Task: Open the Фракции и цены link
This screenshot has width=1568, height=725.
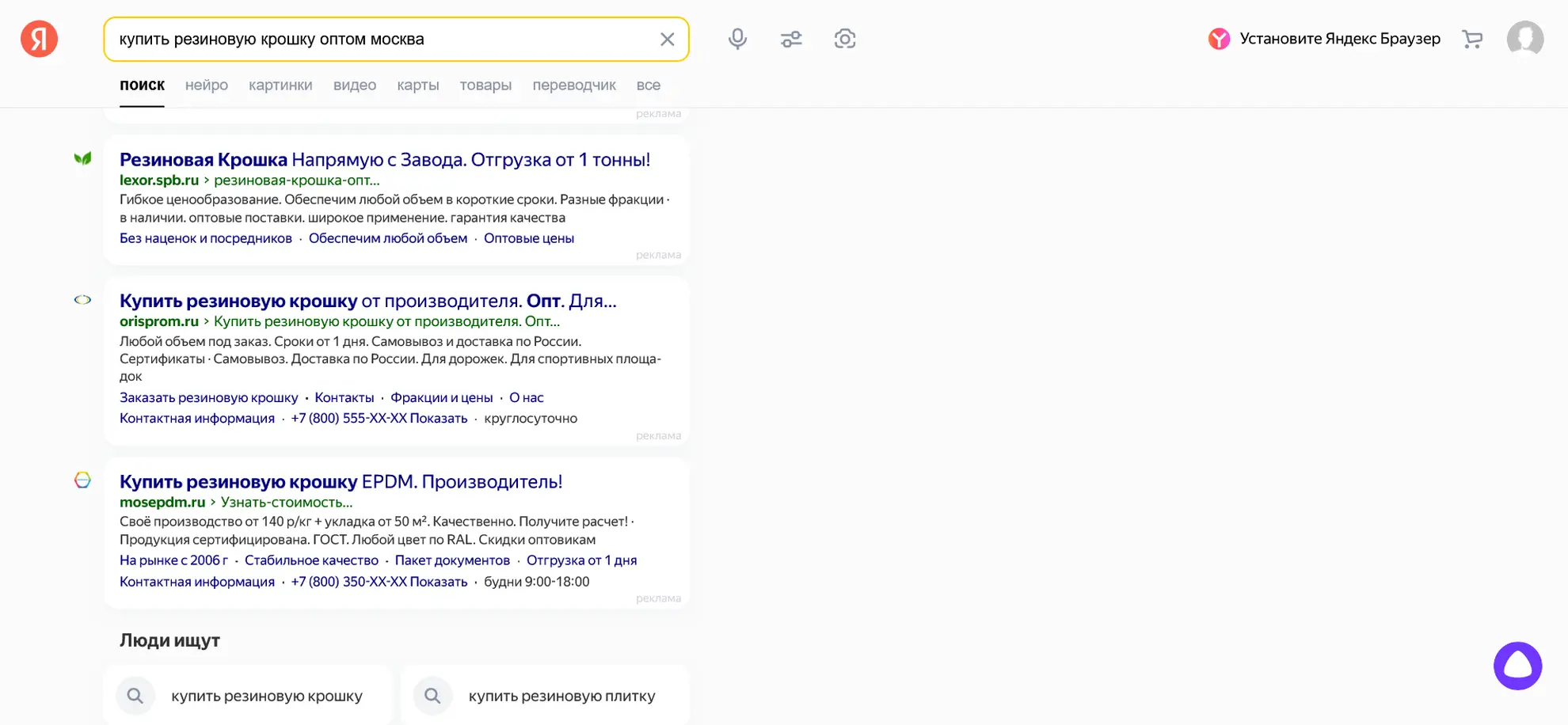Action: pos(441,397)
